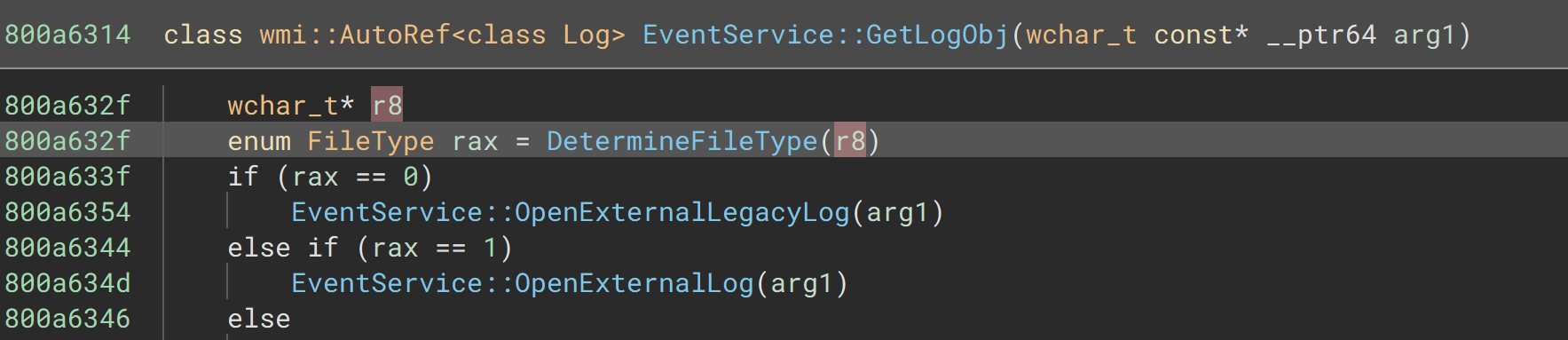This screenshot has width=1568, height=340.
Task: Select the FileType enum type name
Action: (x=371, y=141)
